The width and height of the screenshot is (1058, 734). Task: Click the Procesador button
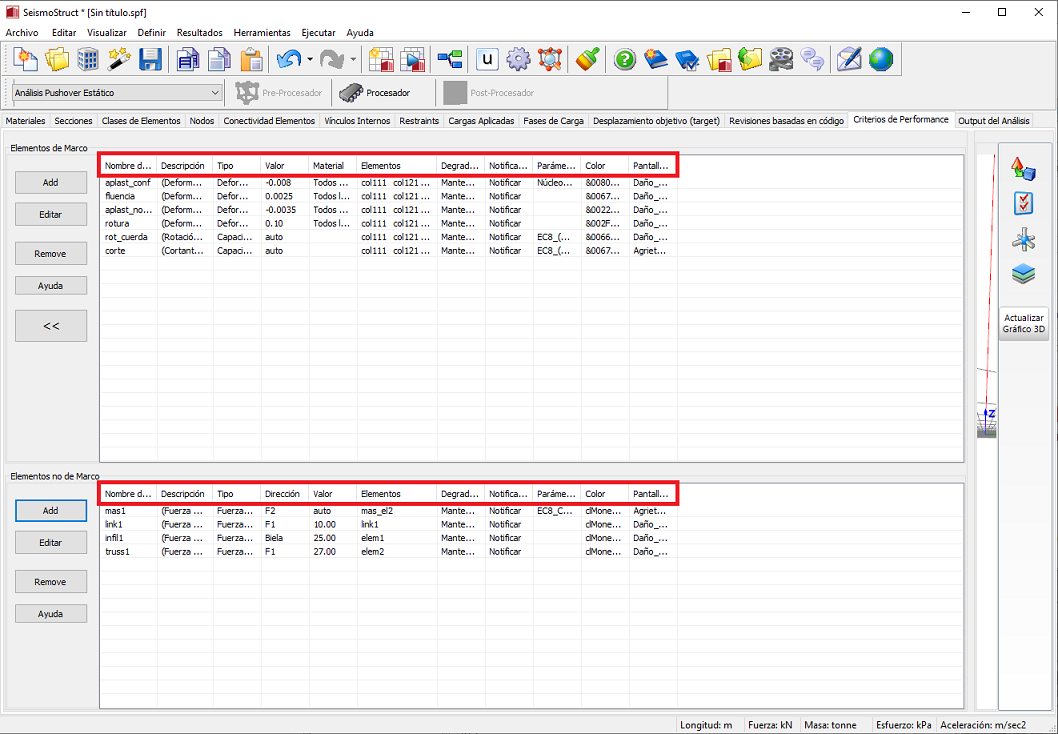[375, 93]
